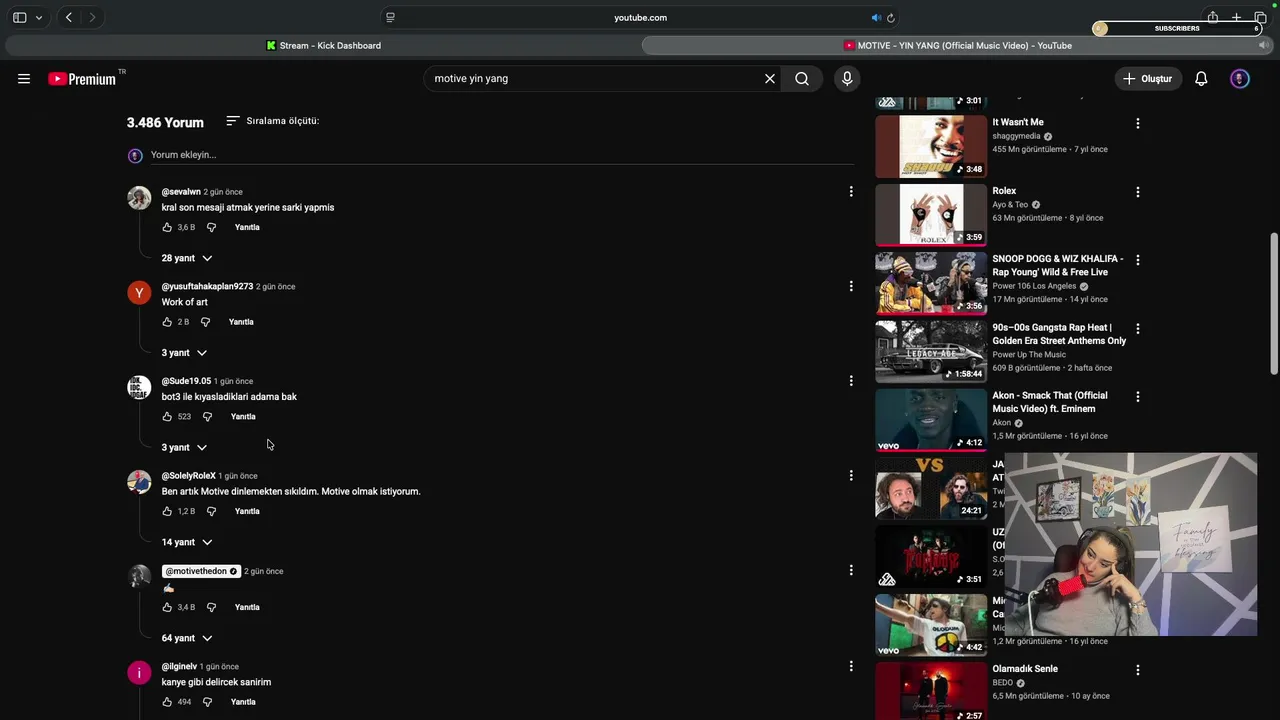Open the YouTube hamburger guide menu
Viewport: 1280px width, 720px height.
[24, 79]
